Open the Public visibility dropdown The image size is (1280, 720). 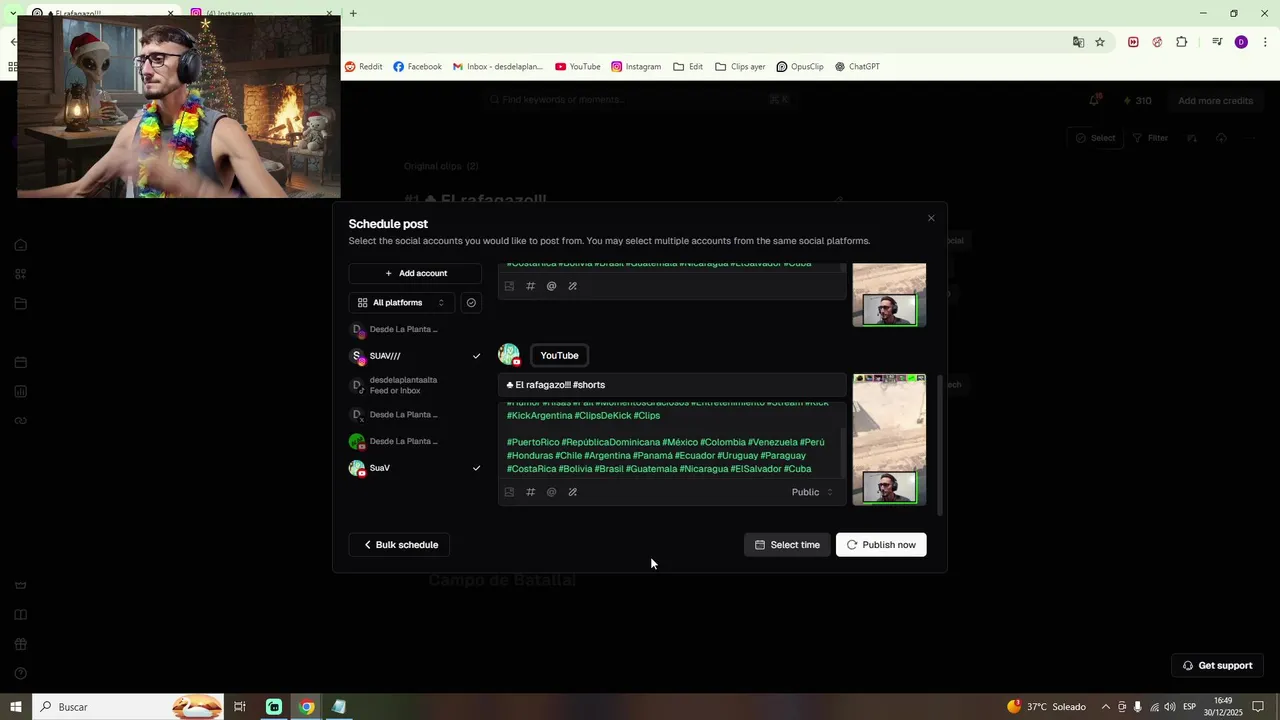pos(812,492)
